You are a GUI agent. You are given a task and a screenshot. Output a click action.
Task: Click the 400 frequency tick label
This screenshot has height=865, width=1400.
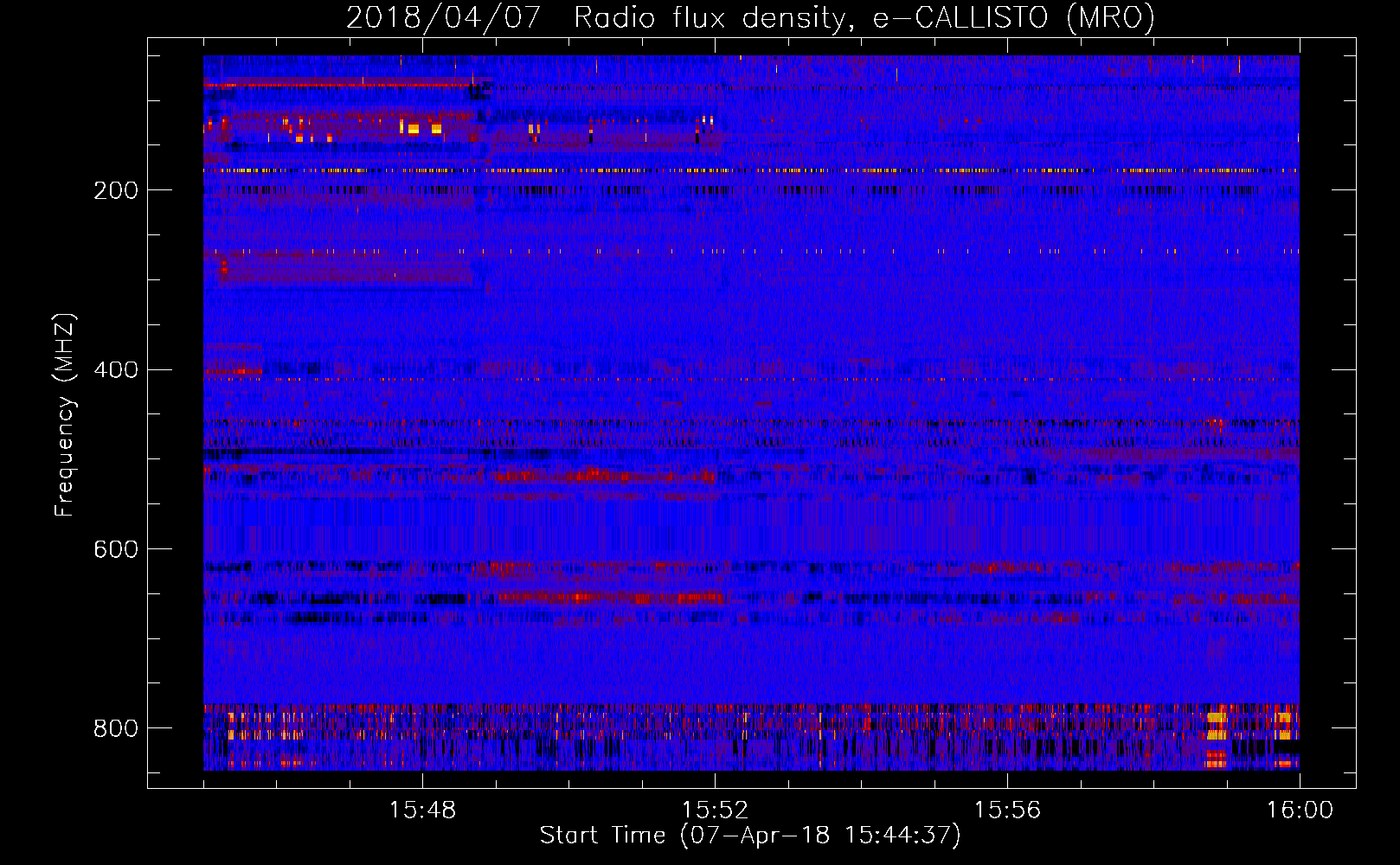[116, 370]
